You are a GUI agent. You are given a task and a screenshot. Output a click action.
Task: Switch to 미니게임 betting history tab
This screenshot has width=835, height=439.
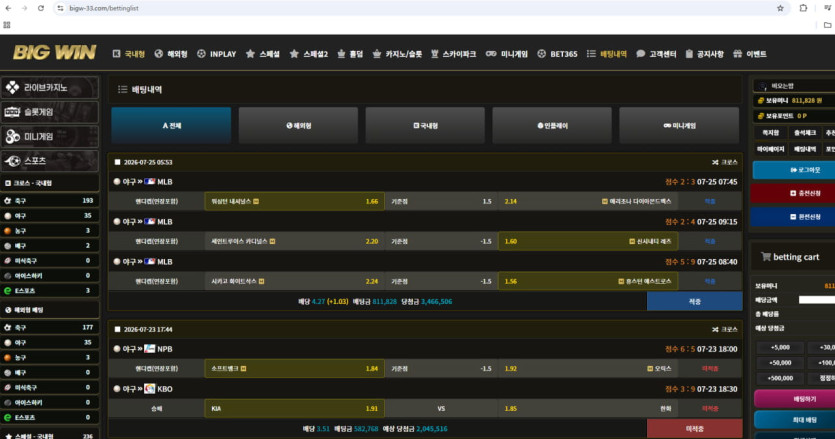pos(679,126)
